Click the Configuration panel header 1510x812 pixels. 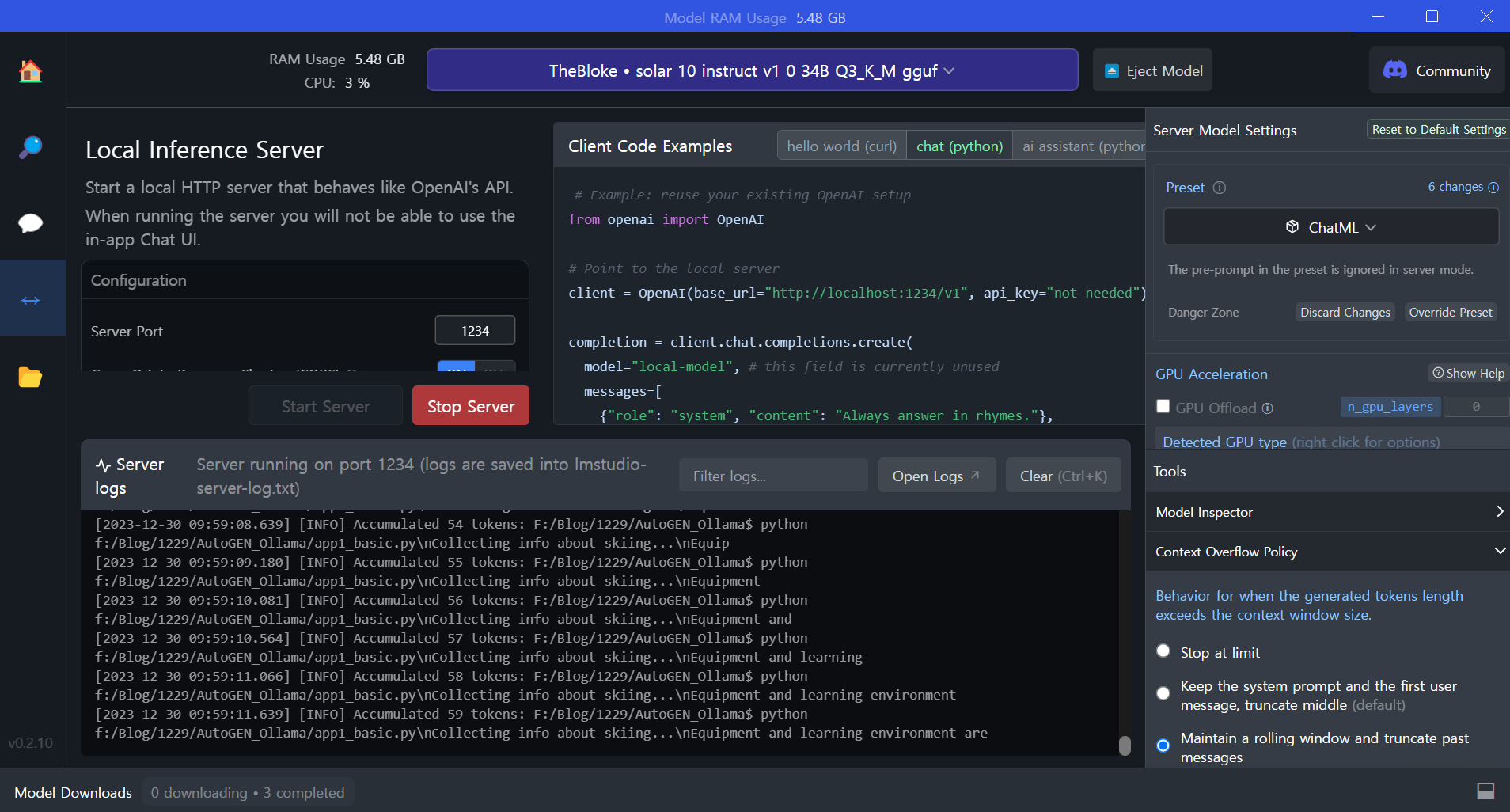click(305, 280)
